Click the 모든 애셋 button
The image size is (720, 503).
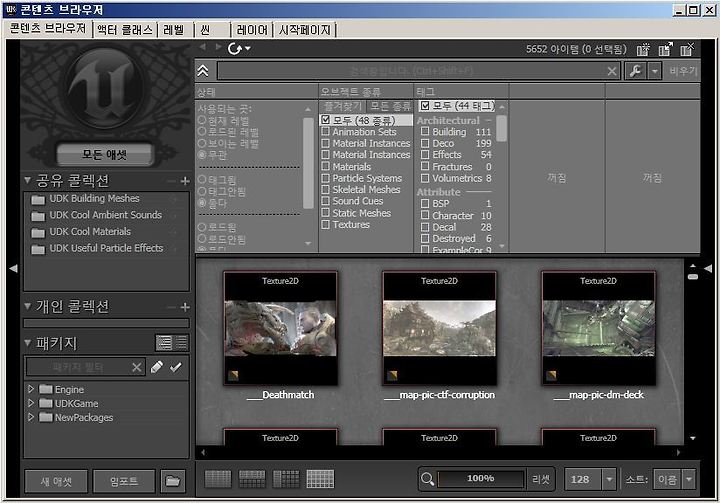105,154
